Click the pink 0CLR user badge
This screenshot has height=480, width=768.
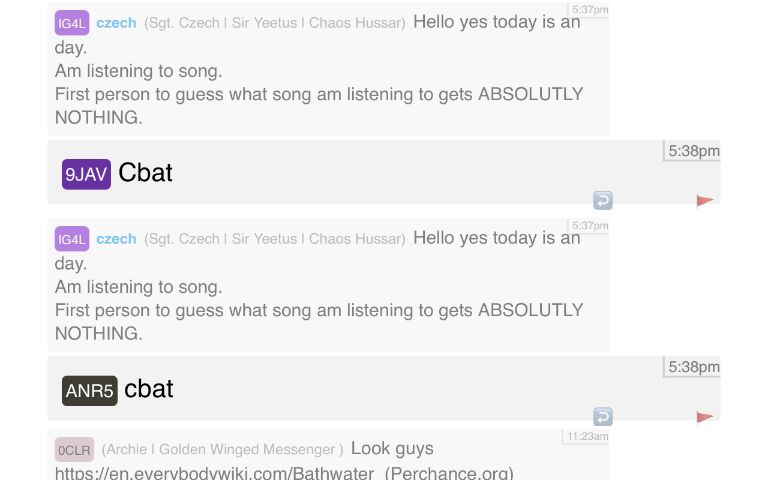tap(74, 450)
